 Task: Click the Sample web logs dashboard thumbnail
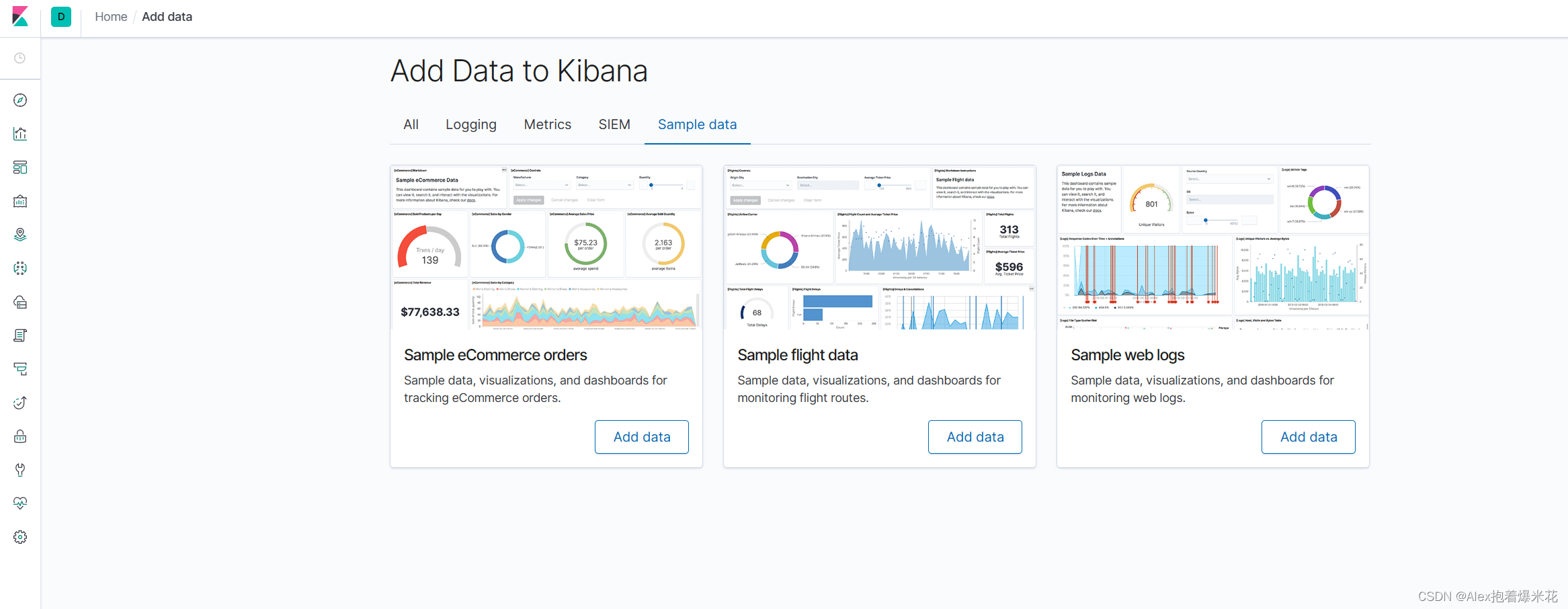[x=1213, y=247]
